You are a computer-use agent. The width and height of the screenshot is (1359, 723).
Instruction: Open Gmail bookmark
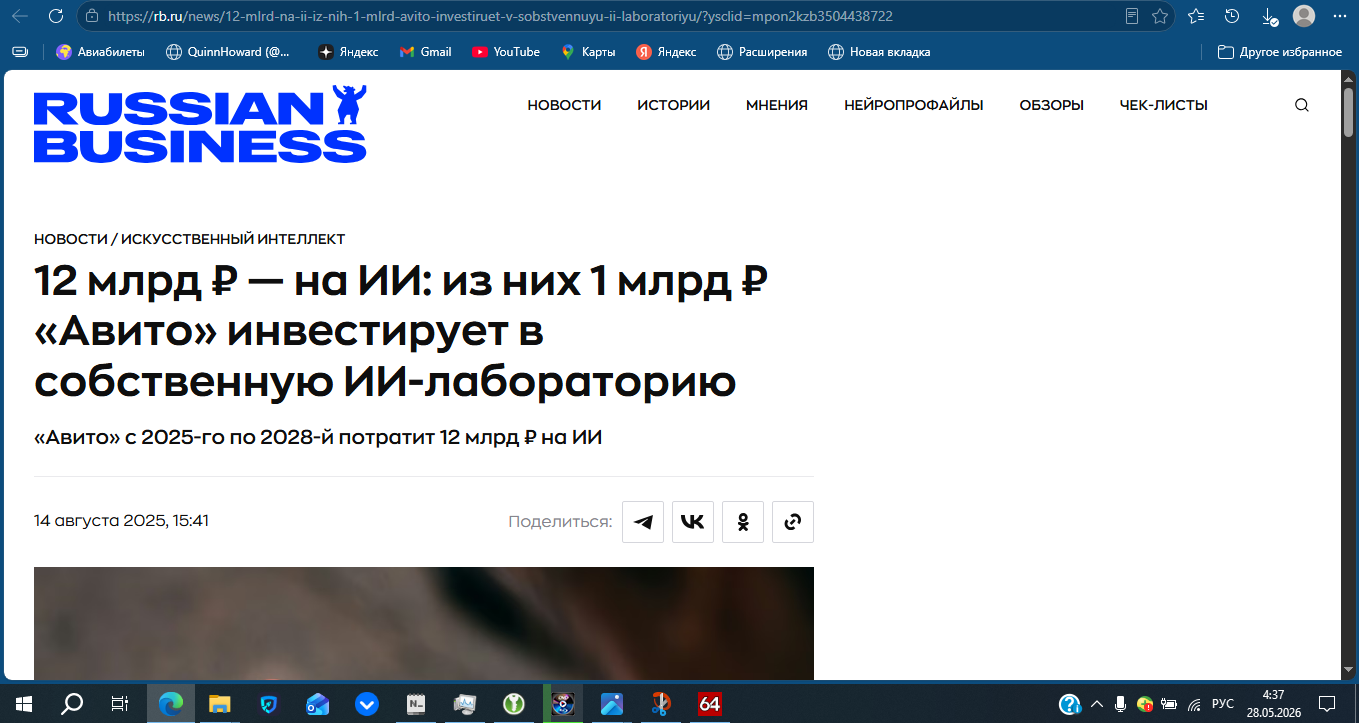coord(425,52)
